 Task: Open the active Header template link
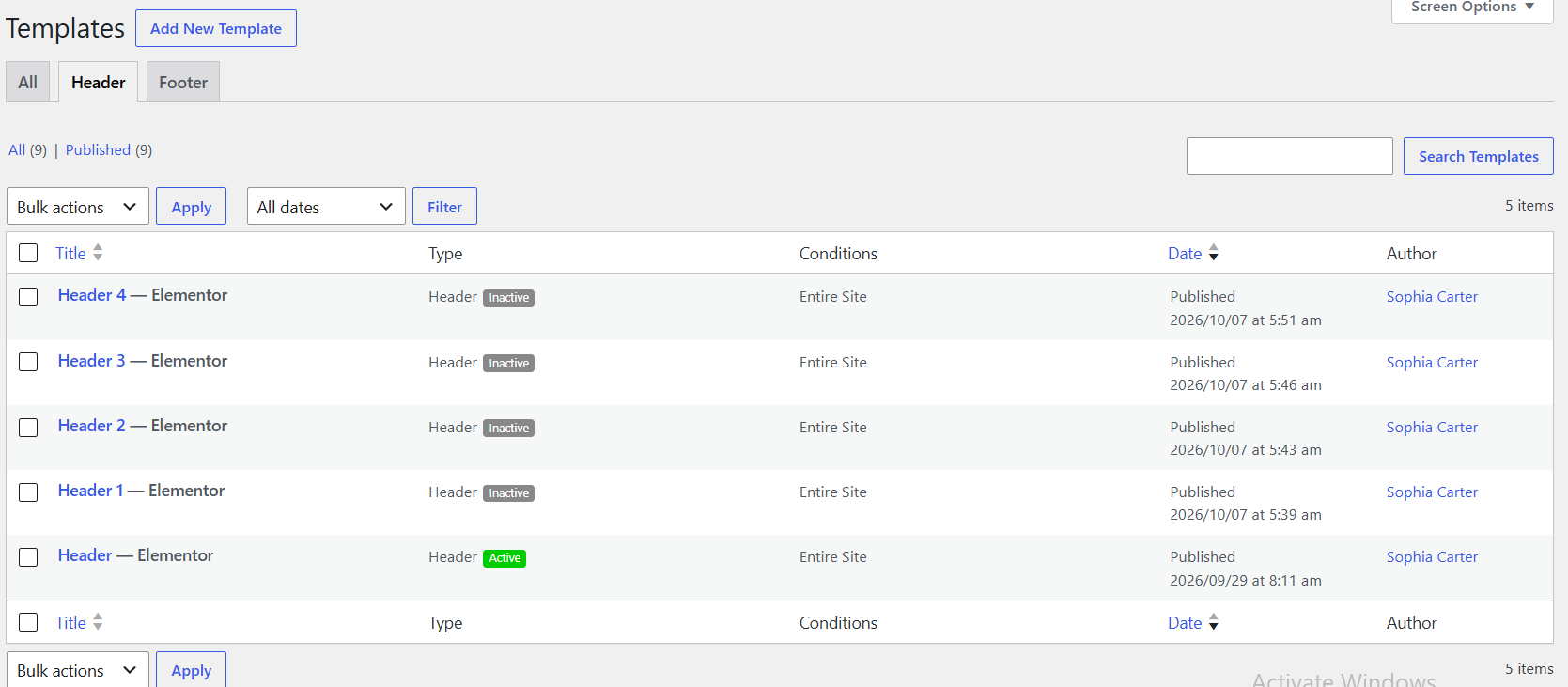[85, 555]
